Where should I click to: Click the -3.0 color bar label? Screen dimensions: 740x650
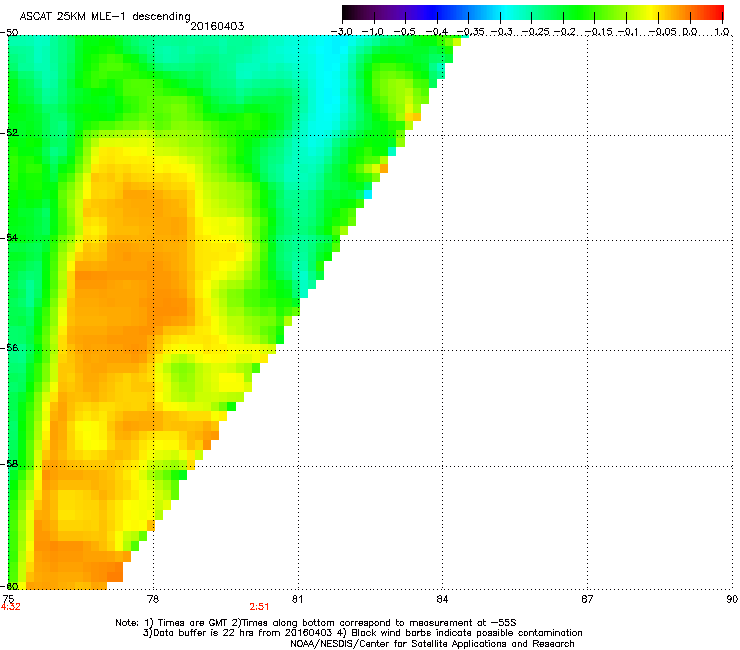[x=341, y=32]
